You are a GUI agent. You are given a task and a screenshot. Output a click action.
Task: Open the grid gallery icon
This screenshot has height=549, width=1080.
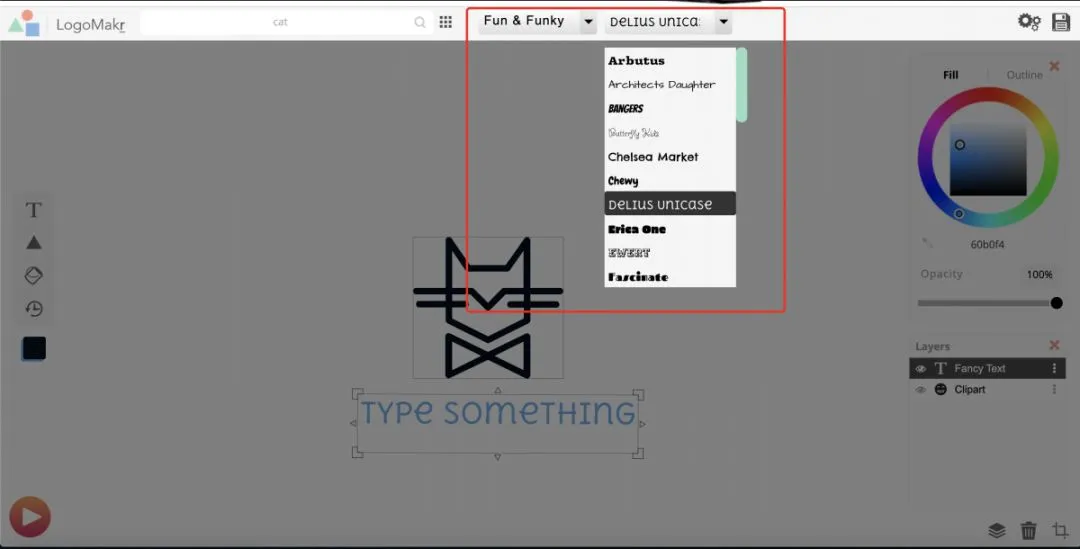pyautogui.click(x=446, y=22)
